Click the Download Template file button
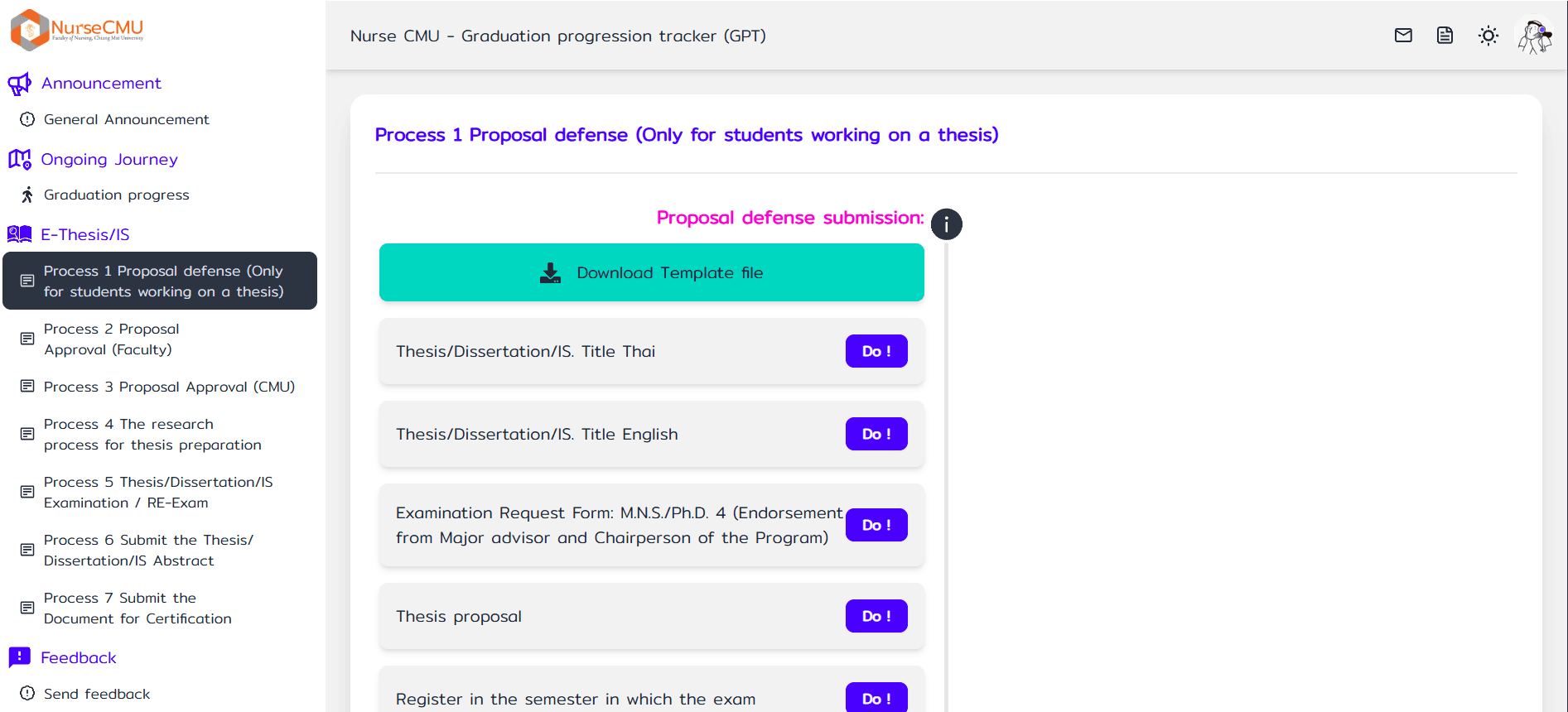The width and height of the screenshot is (1568, 712). [651, 272]
